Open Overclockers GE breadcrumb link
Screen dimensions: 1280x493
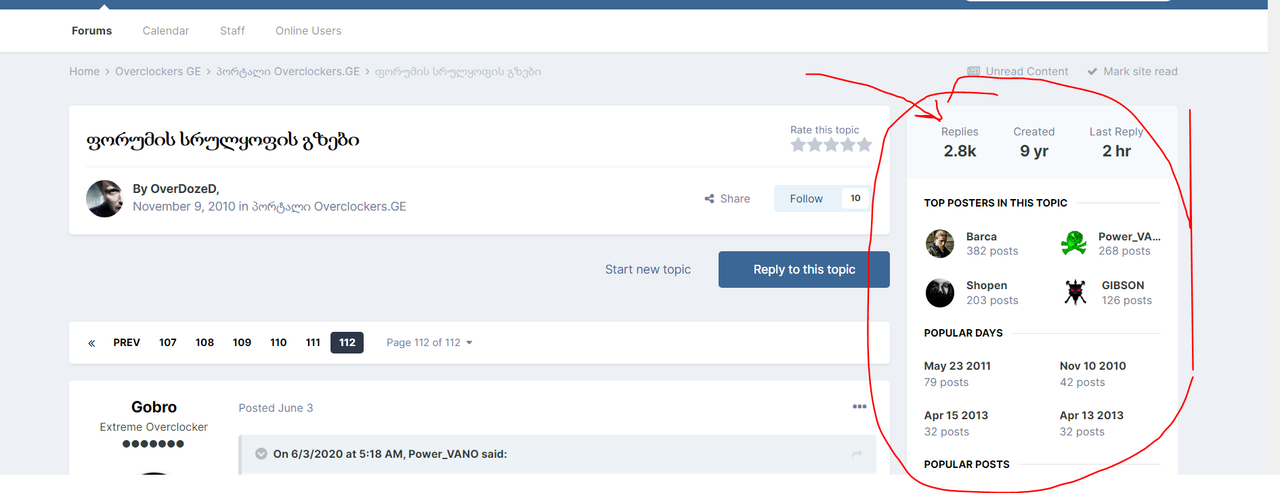[x=158, y=72]
